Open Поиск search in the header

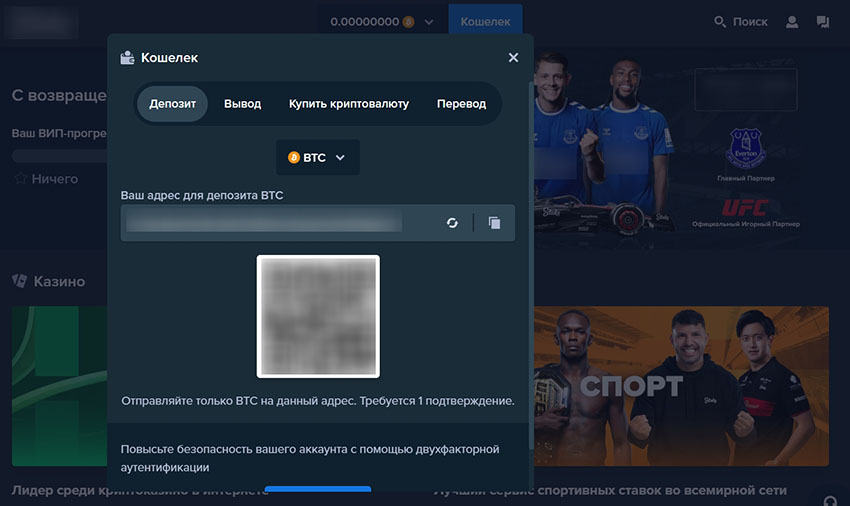pyautogui.click(x=740, y=22)
